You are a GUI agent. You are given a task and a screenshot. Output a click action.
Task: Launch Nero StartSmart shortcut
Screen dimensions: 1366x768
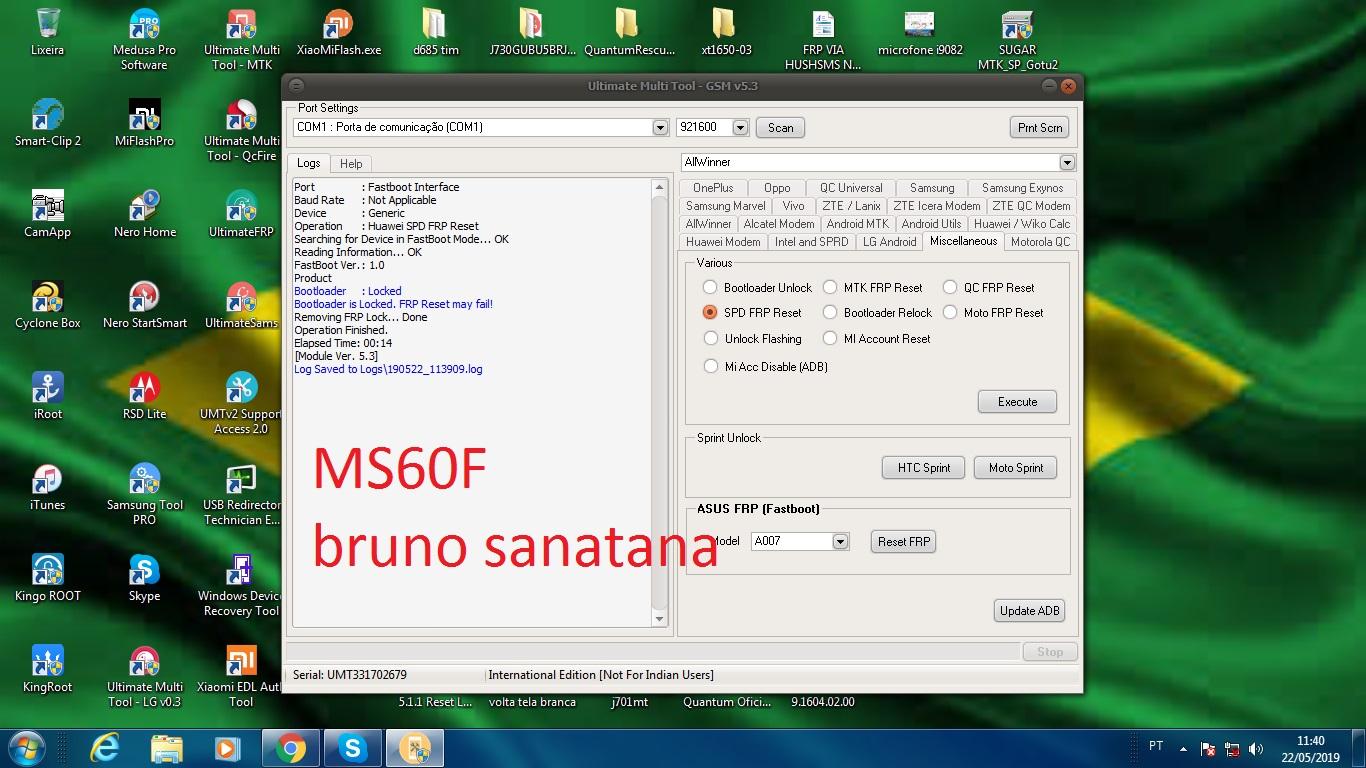click(144, 305)
